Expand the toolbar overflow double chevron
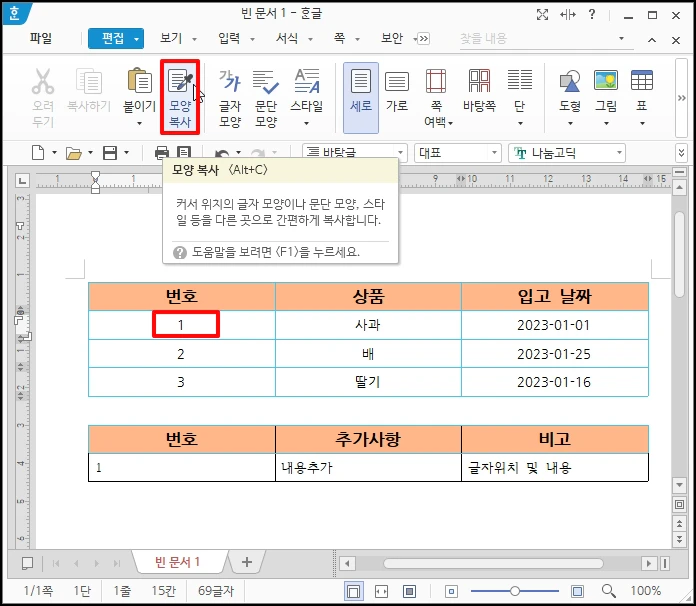Viewport: 696px width, 606px height. coord(681,153)
